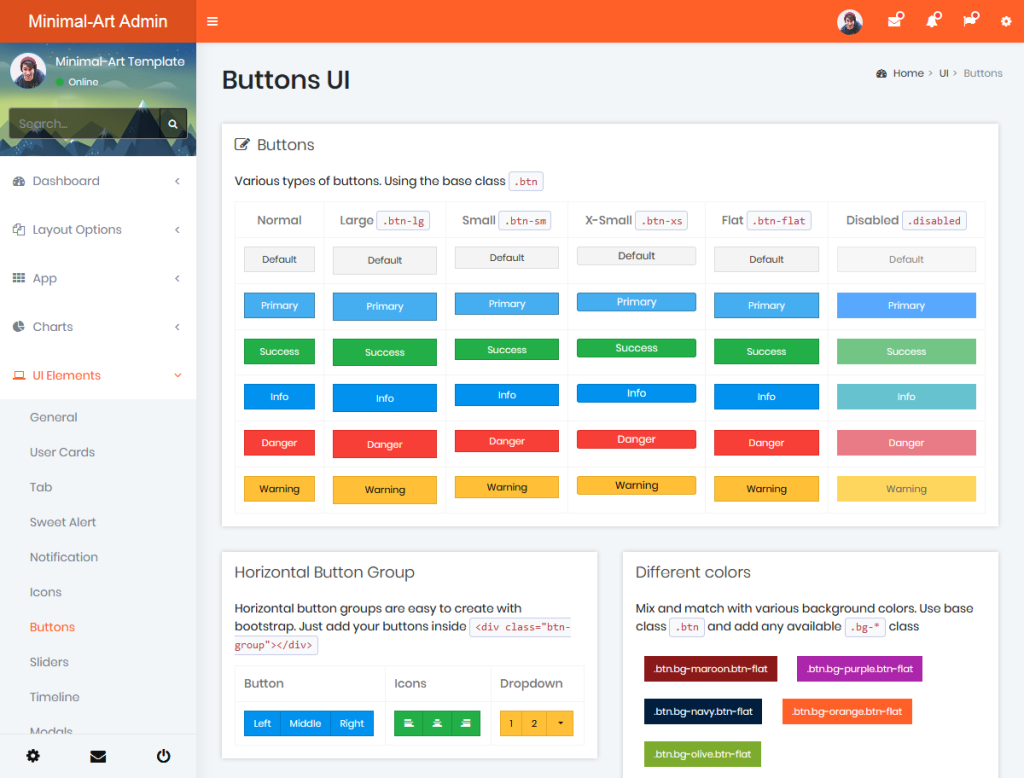Click the Left button in the blue group
Screen dimensions: 1024x778
point(262,723)
